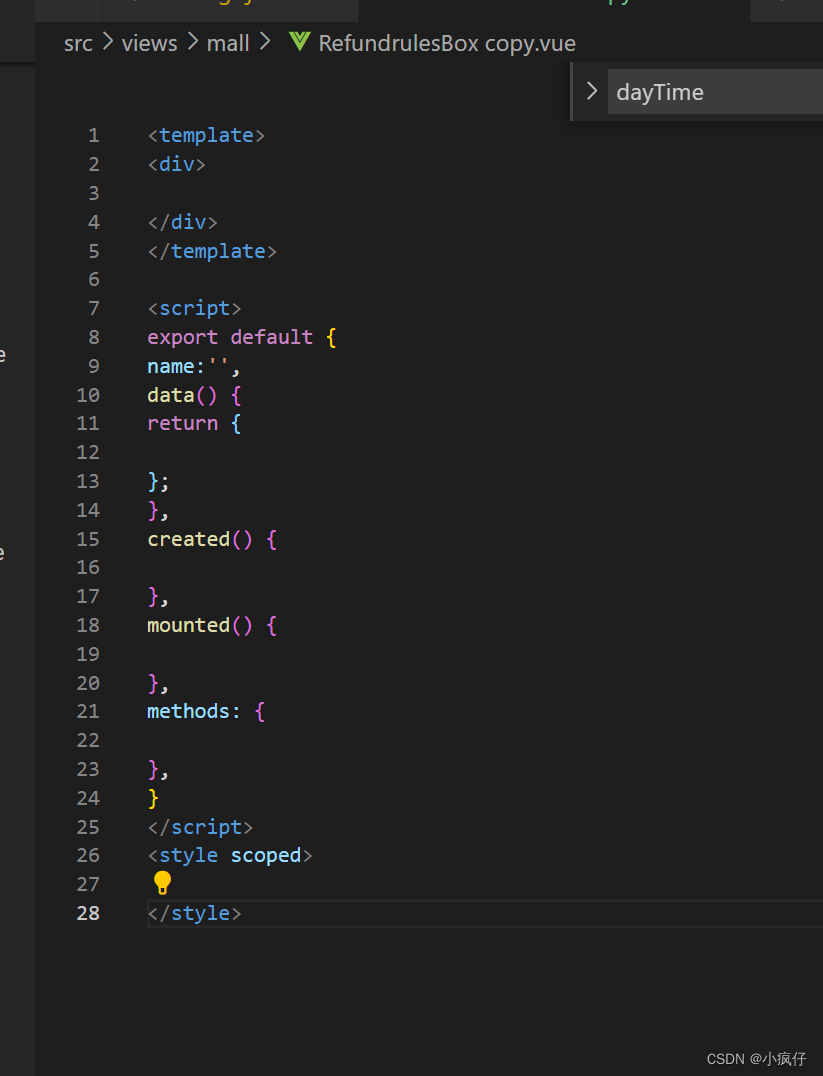Click the scoped attribute in the style tag
This screenshot has height=1076, width=823.
[x=265, y=855]
